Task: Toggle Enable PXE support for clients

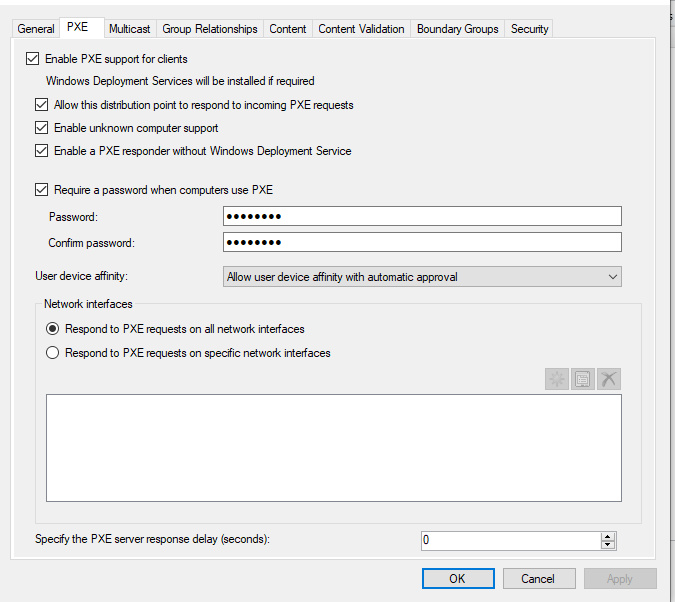Action: tap(33, 59)
